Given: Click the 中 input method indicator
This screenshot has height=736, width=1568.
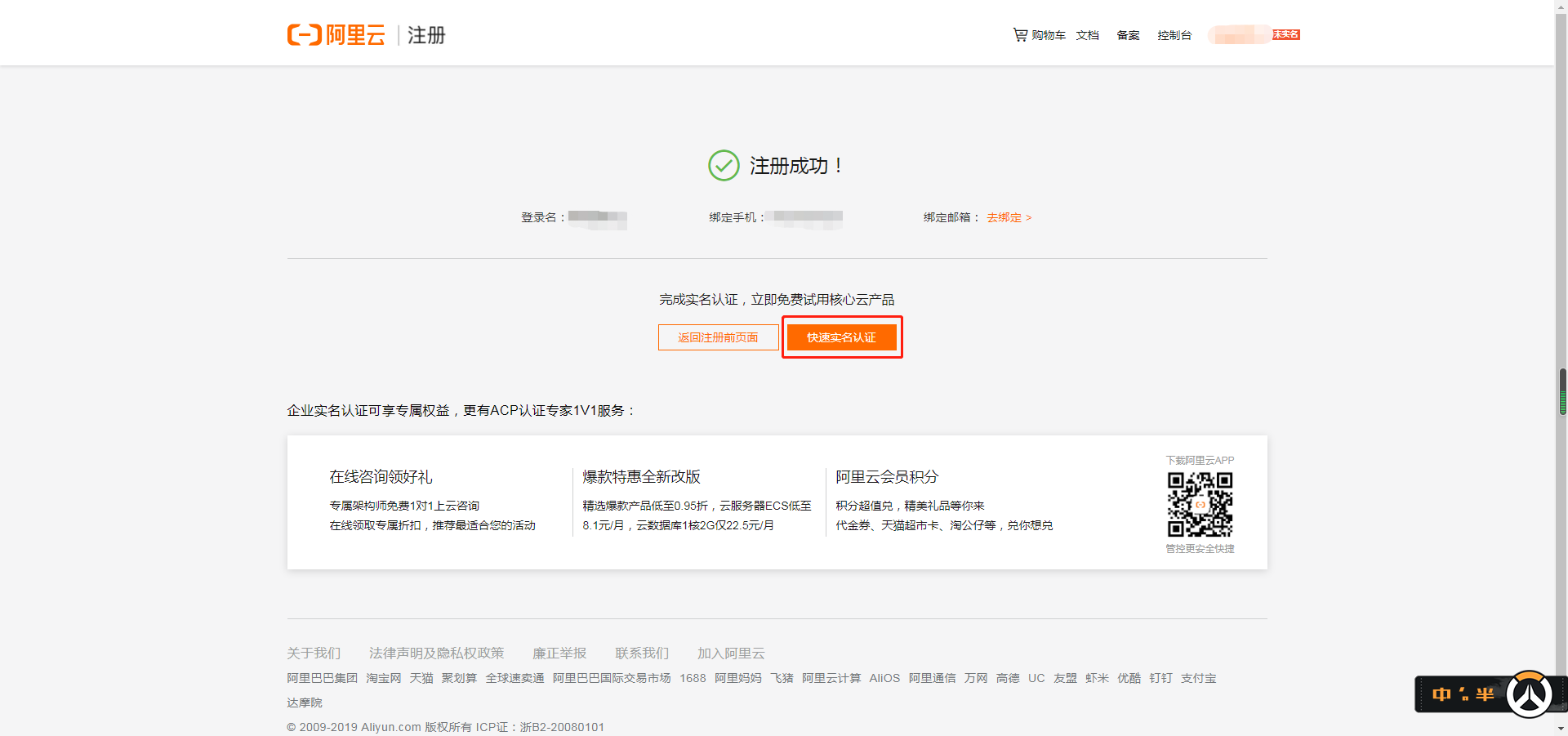Looking at the screenshot, I should coord(1441,694).
